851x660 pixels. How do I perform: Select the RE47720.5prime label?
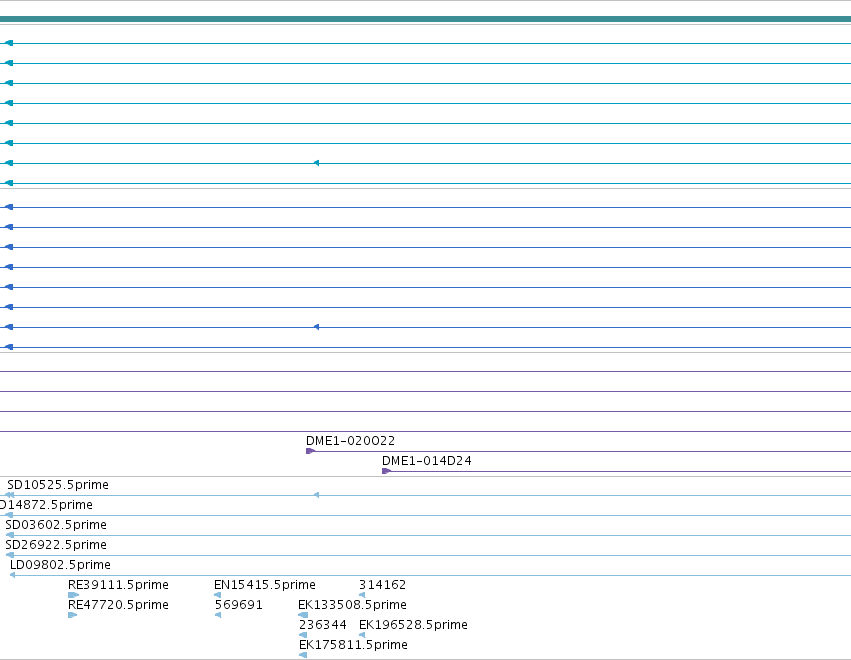point(118,605)
